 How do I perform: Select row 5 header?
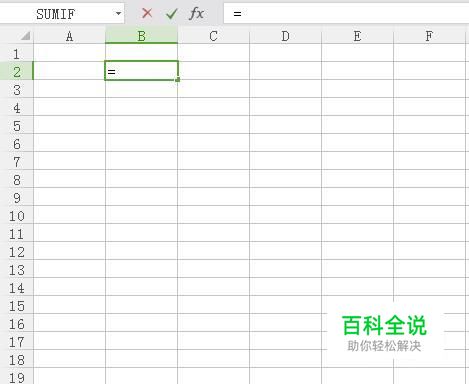[17, 125]
